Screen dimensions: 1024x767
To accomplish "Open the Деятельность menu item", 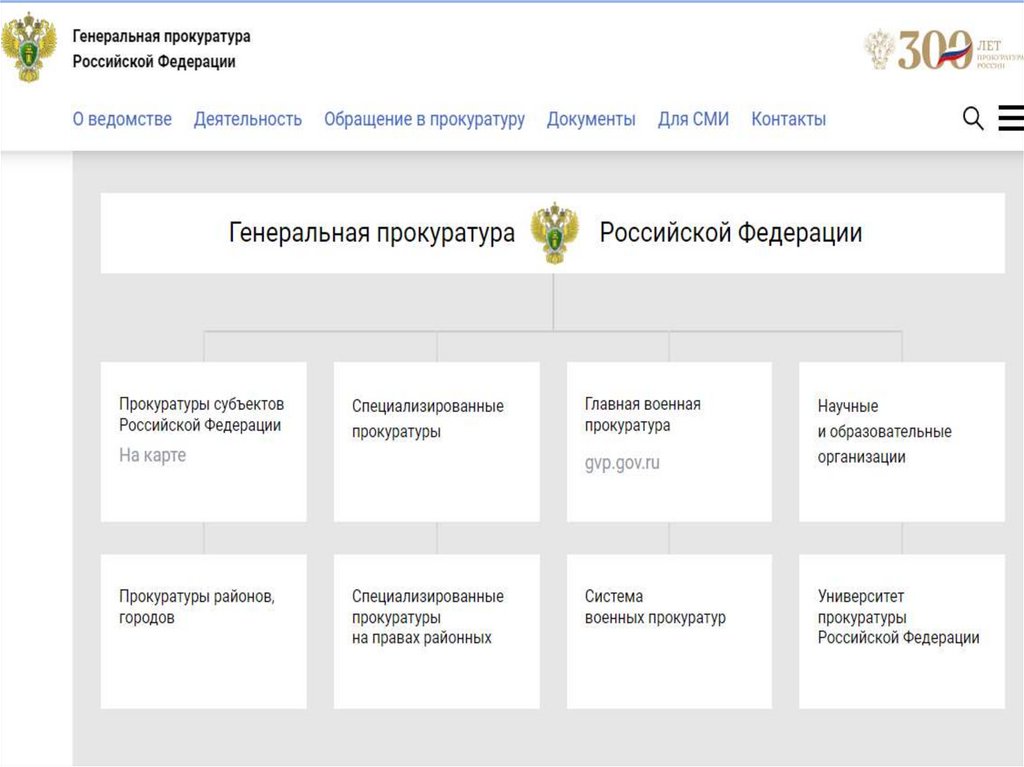I will click(248, 119).
